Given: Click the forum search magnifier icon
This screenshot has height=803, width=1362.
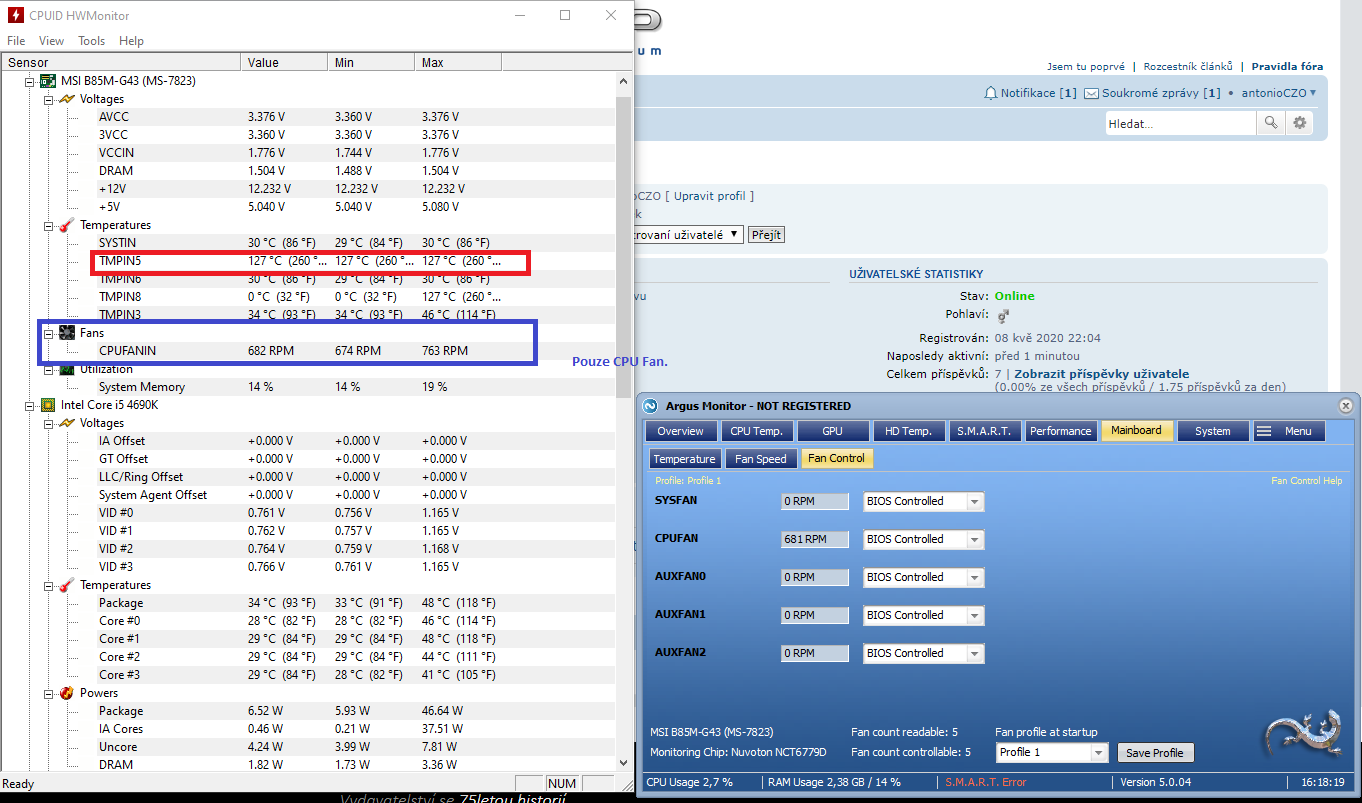Looking at the screenshot, I should 1270,123.
